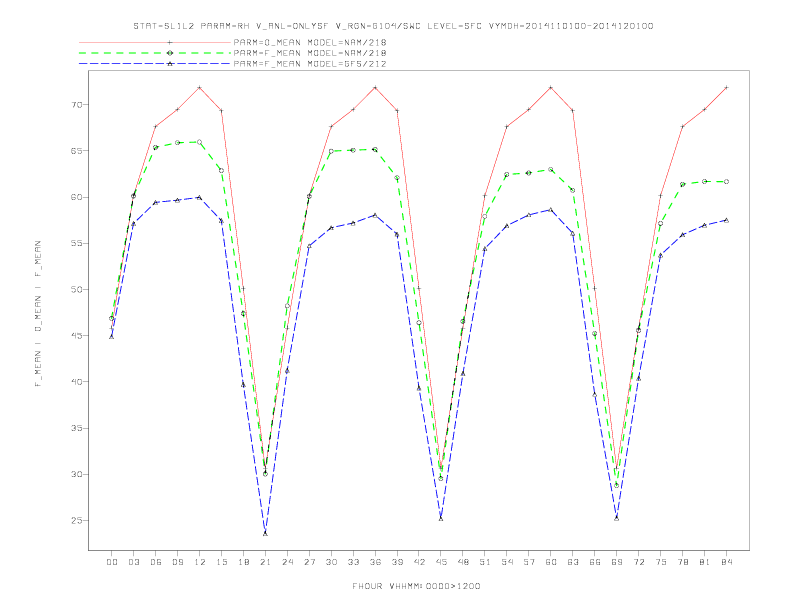The width and height of the screenshot is (792, 612).
Task: Click y-axis tick label 35
Action: point(77,428)
